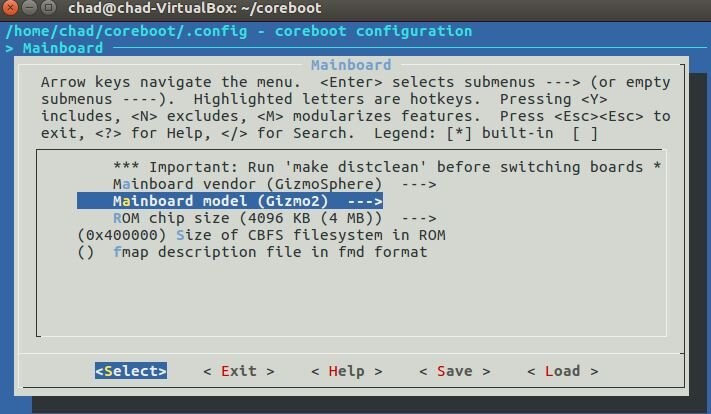This screenshot has width=711, height=414.
Task: Open the ROM chip size submenu
Action: (x=274, y=218)
